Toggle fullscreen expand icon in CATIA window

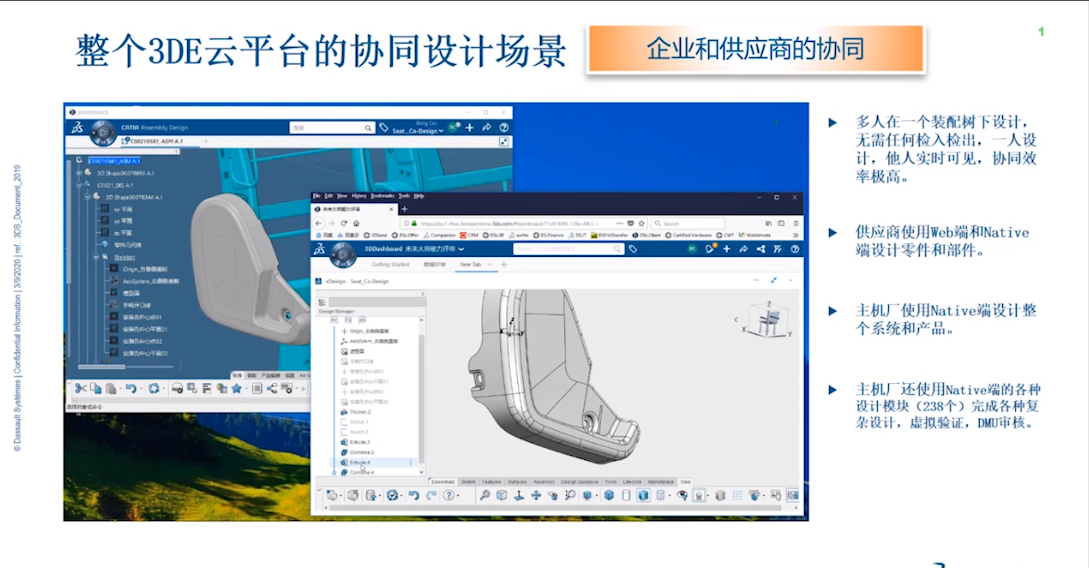[x=504, y=142]
